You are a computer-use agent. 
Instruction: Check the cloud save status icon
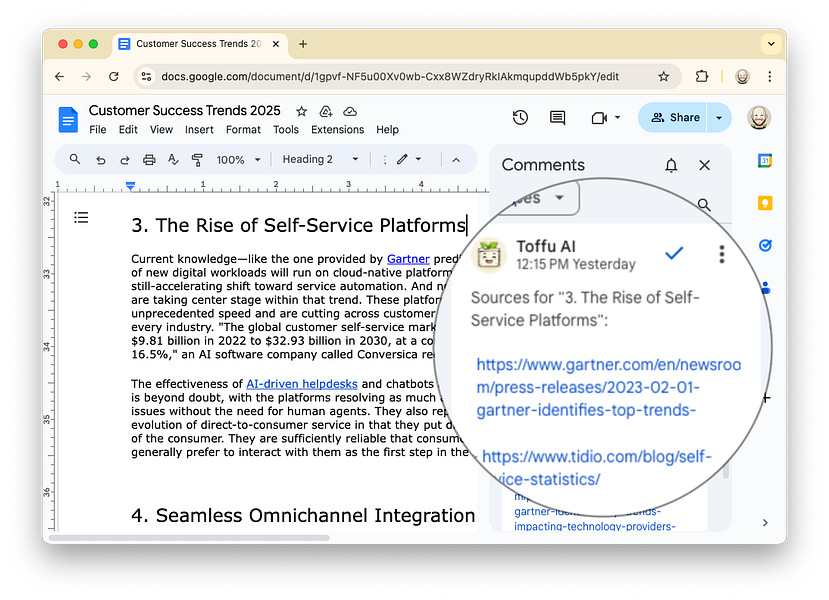pos(350,111)
